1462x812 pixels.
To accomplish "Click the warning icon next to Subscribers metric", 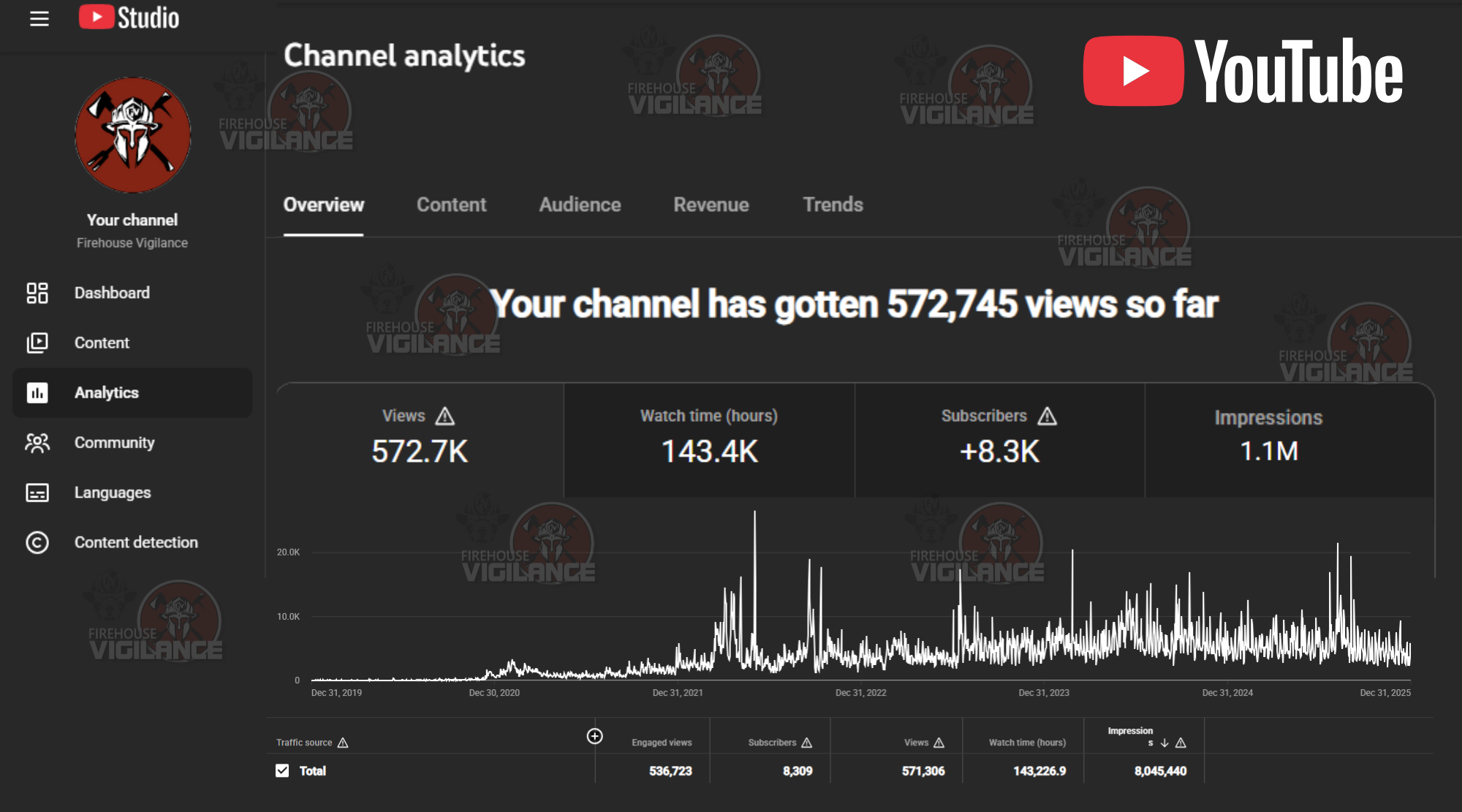I will [x=1048, y=416].
